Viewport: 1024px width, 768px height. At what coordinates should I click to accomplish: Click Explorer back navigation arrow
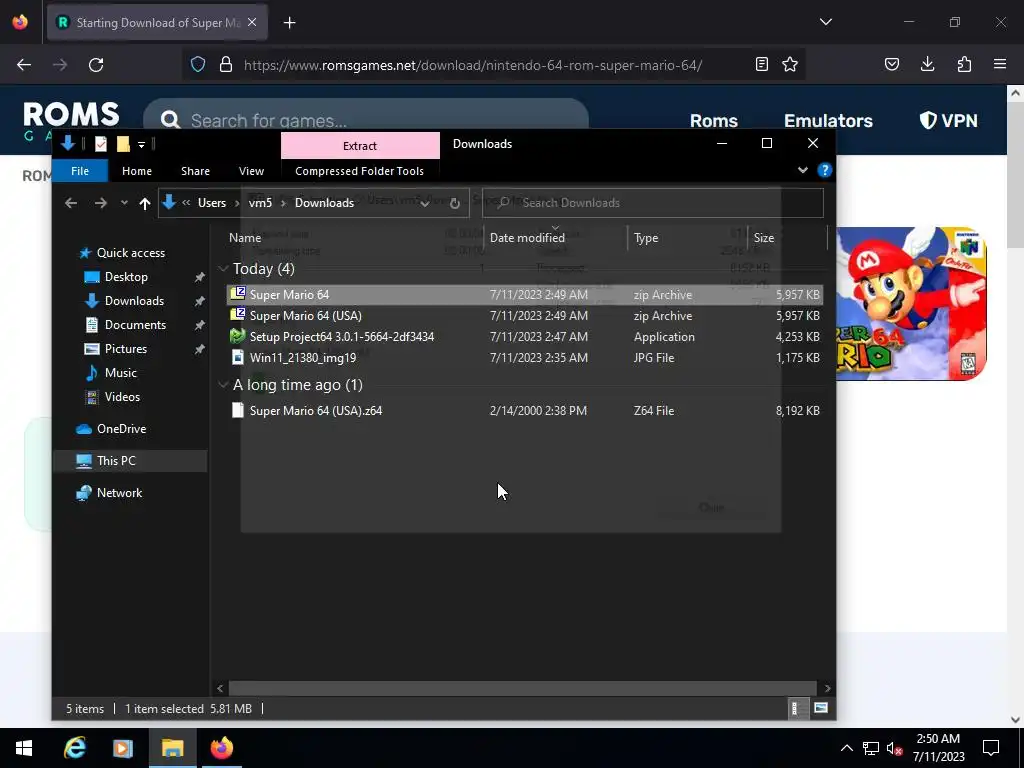[x=71, y=203]
